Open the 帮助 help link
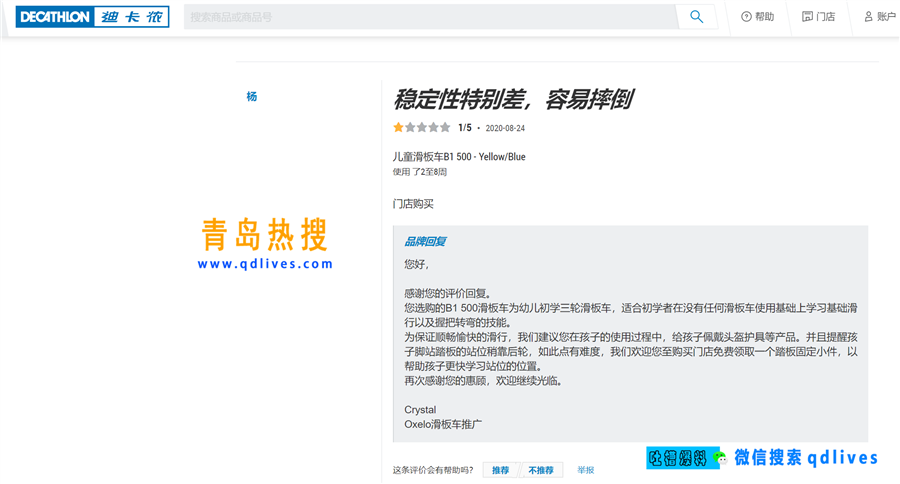The width and height of the screenshot is (900, 484). (758, 17)
